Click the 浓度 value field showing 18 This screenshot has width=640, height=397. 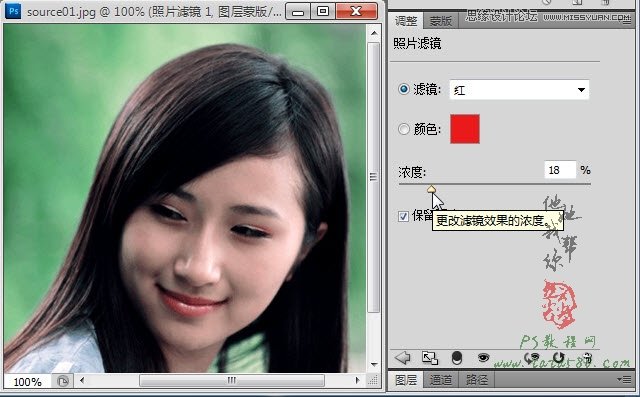point(560,170)
